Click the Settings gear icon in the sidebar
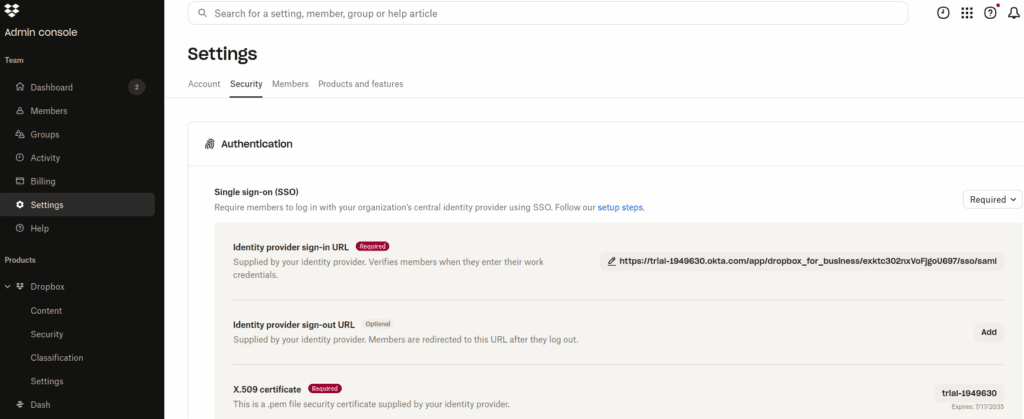1024x419 pixels. tap(20, 204)
